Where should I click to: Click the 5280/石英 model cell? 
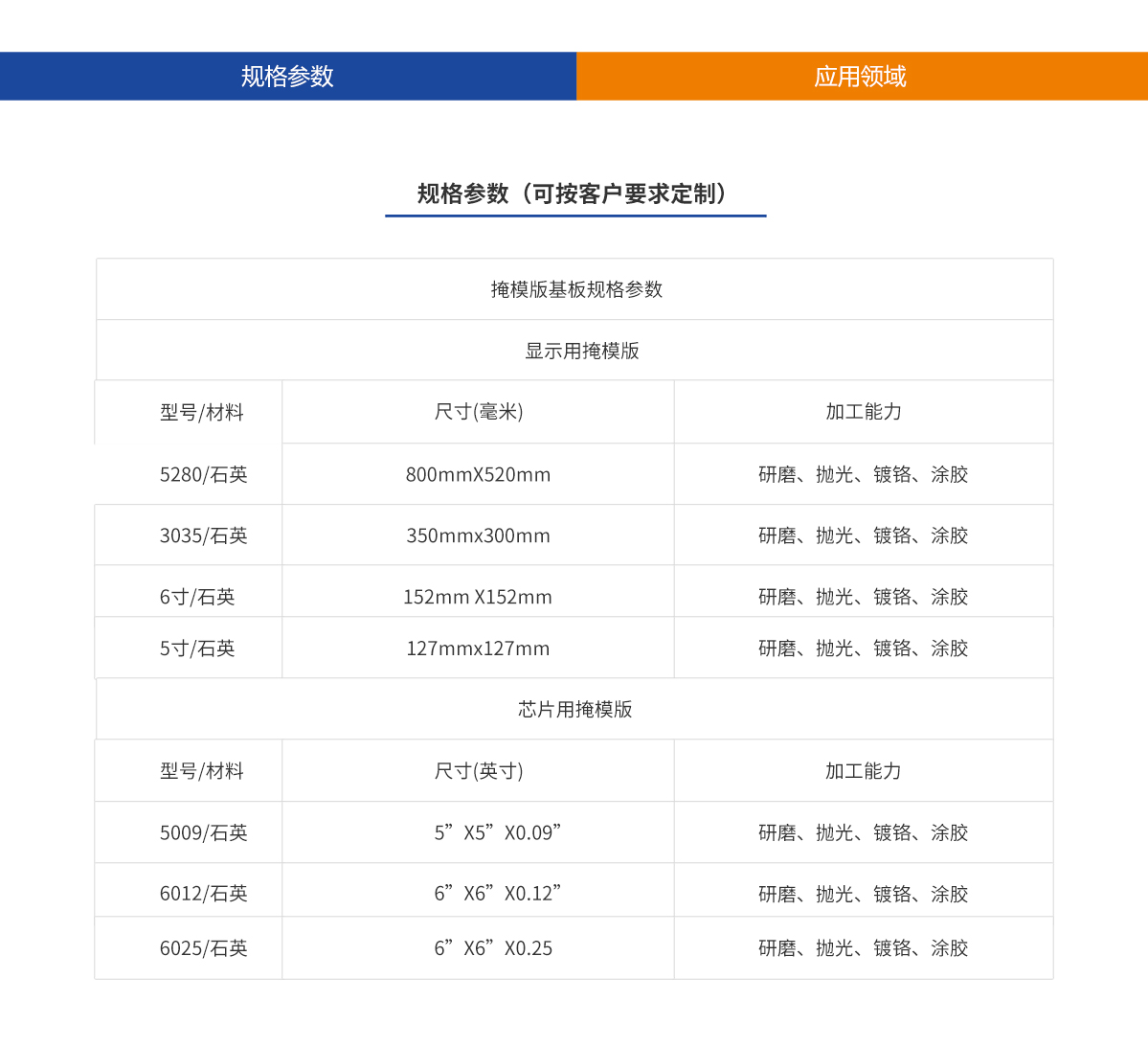[x=203, y=474]
